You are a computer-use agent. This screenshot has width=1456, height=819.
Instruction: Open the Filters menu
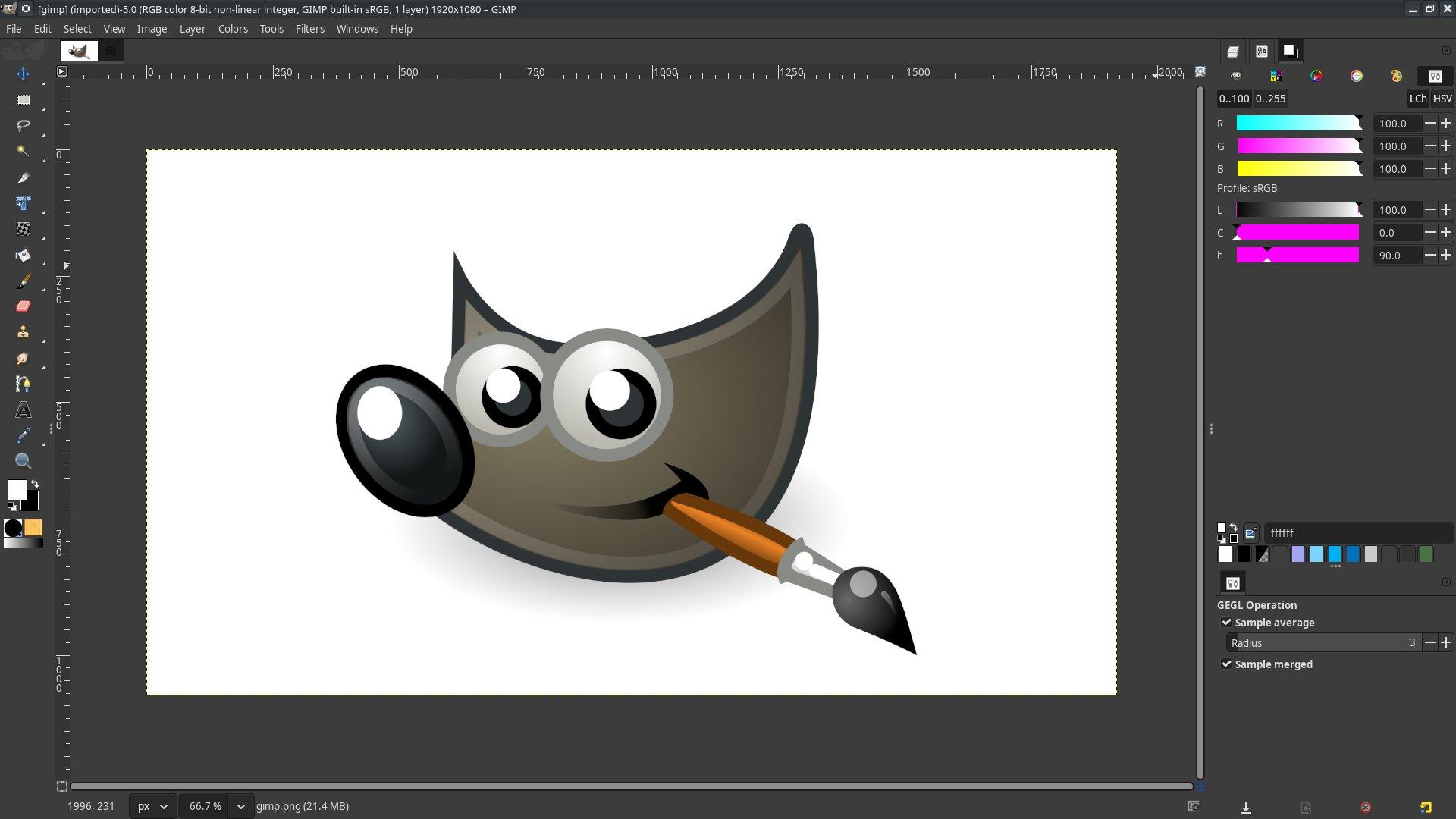coord(309,29)
